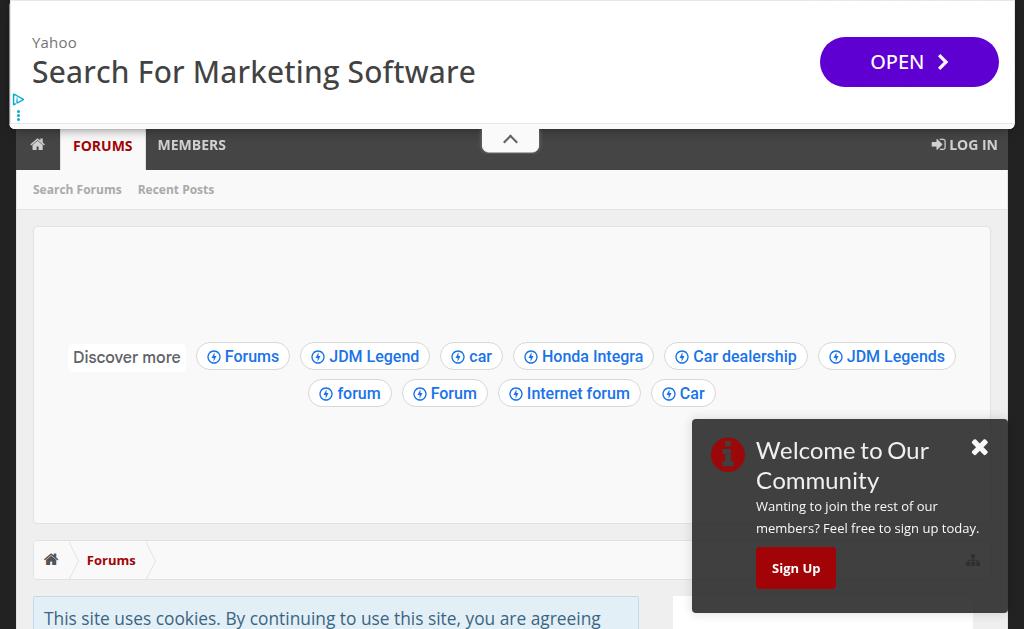Click the Log In link
Screen dimensions: 1024x629
coord(964,145)
